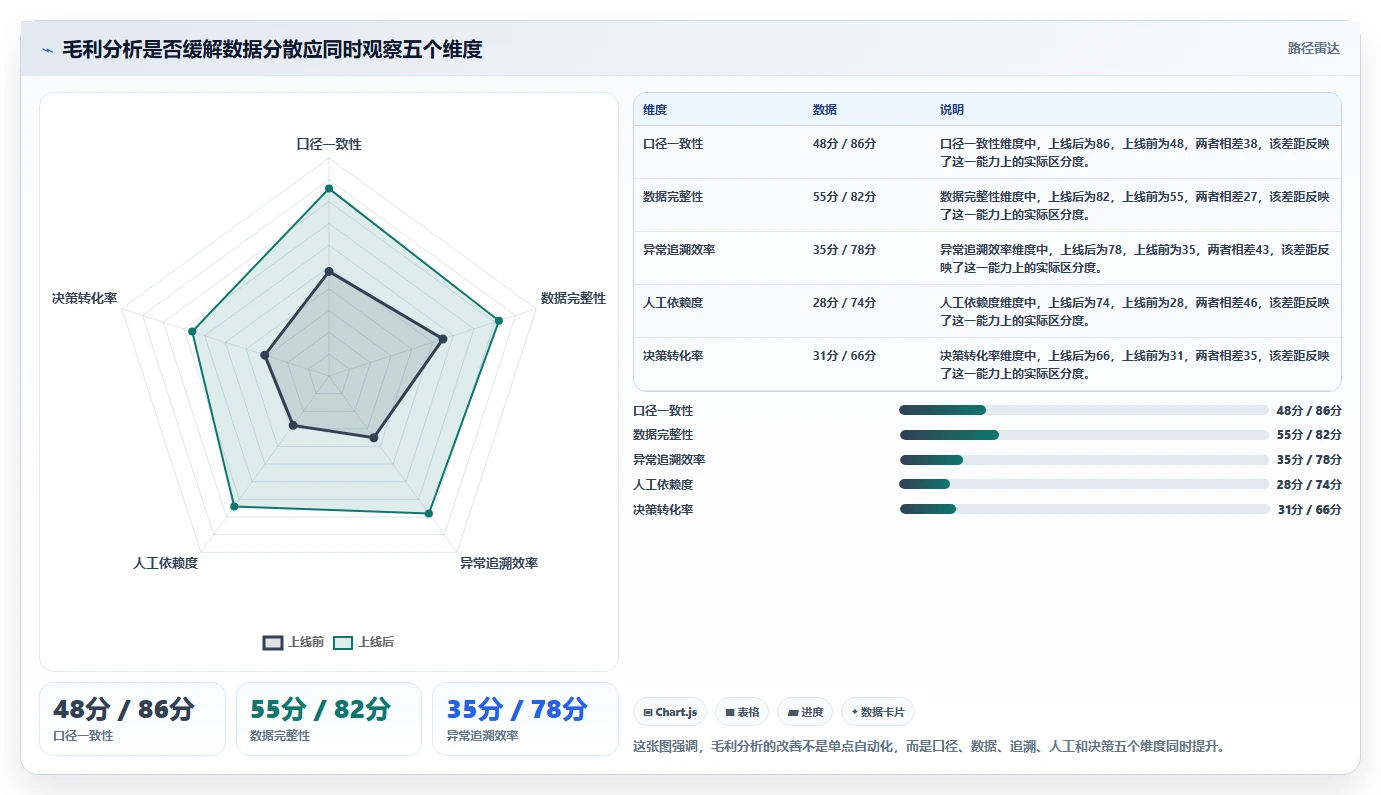Toggle the 上线前 legend swatch
The image size is (1381, 795).
point(273,642)
